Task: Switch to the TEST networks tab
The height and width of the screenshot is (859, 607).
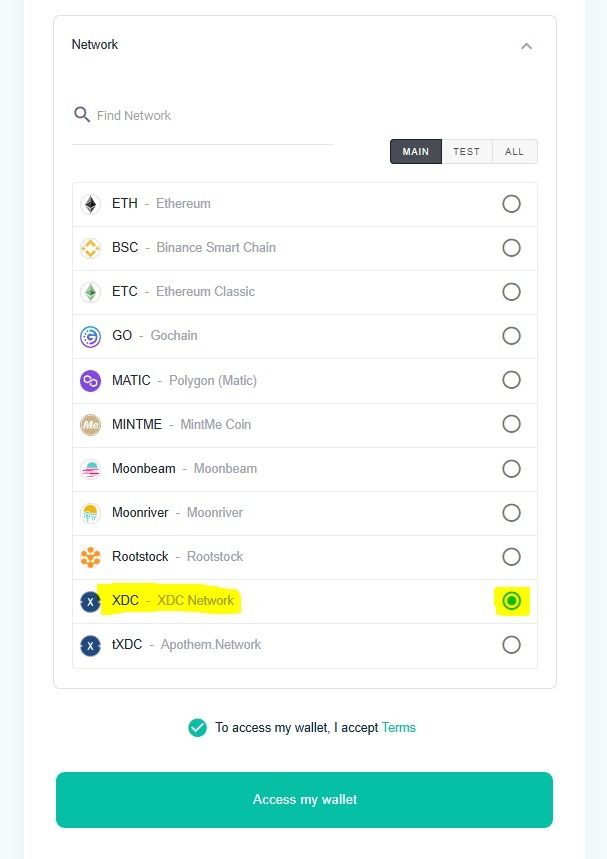Action: pyautogui.click(x=466, y=152)
